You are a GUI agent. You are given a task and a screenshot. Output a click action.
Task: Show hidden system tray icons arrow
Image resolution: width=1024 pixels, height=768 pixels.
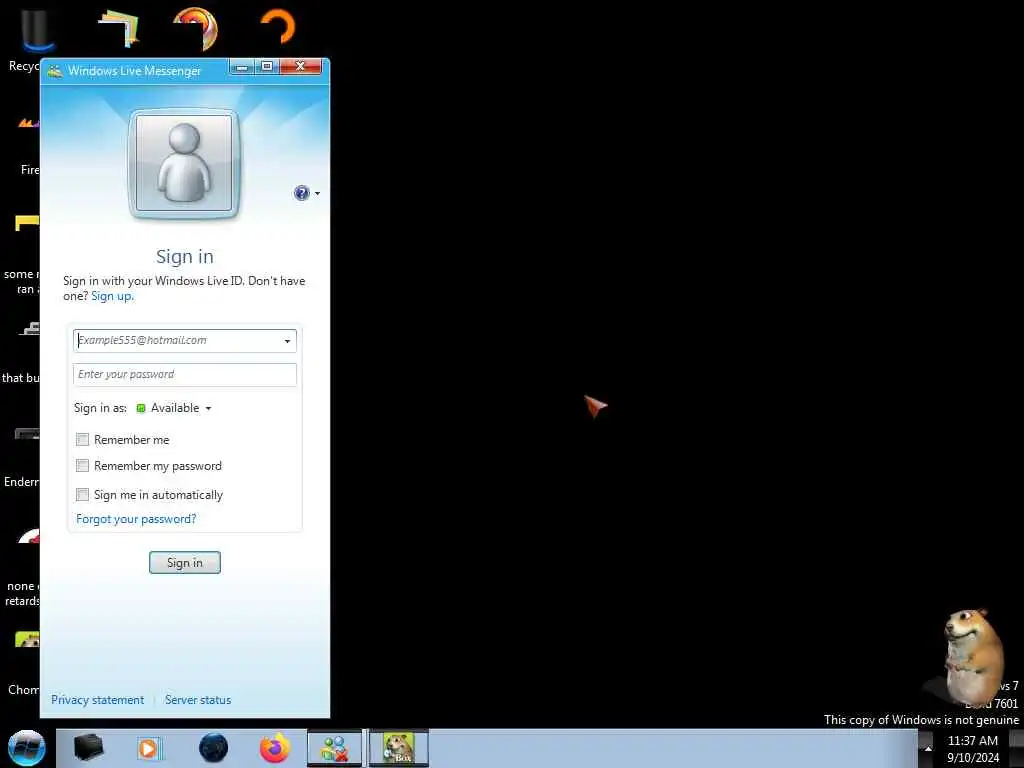coord(928,749)
